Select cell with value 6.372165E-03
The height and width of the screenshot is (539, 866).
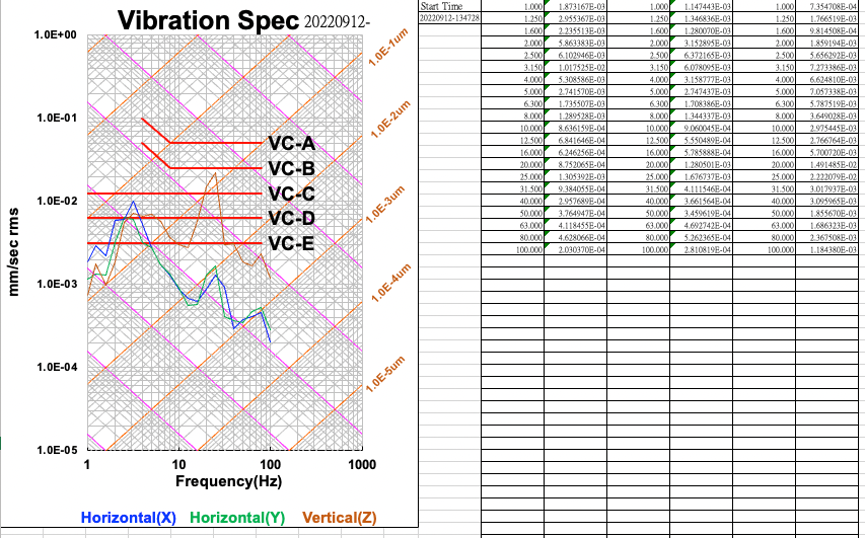701,55
